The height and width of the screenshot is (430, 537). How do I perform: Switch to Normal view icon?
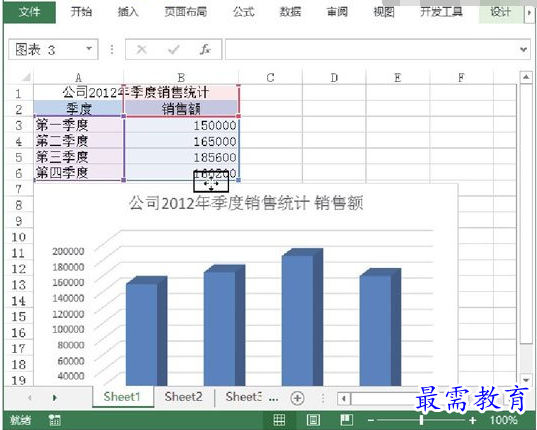click(x=279, y=420)
